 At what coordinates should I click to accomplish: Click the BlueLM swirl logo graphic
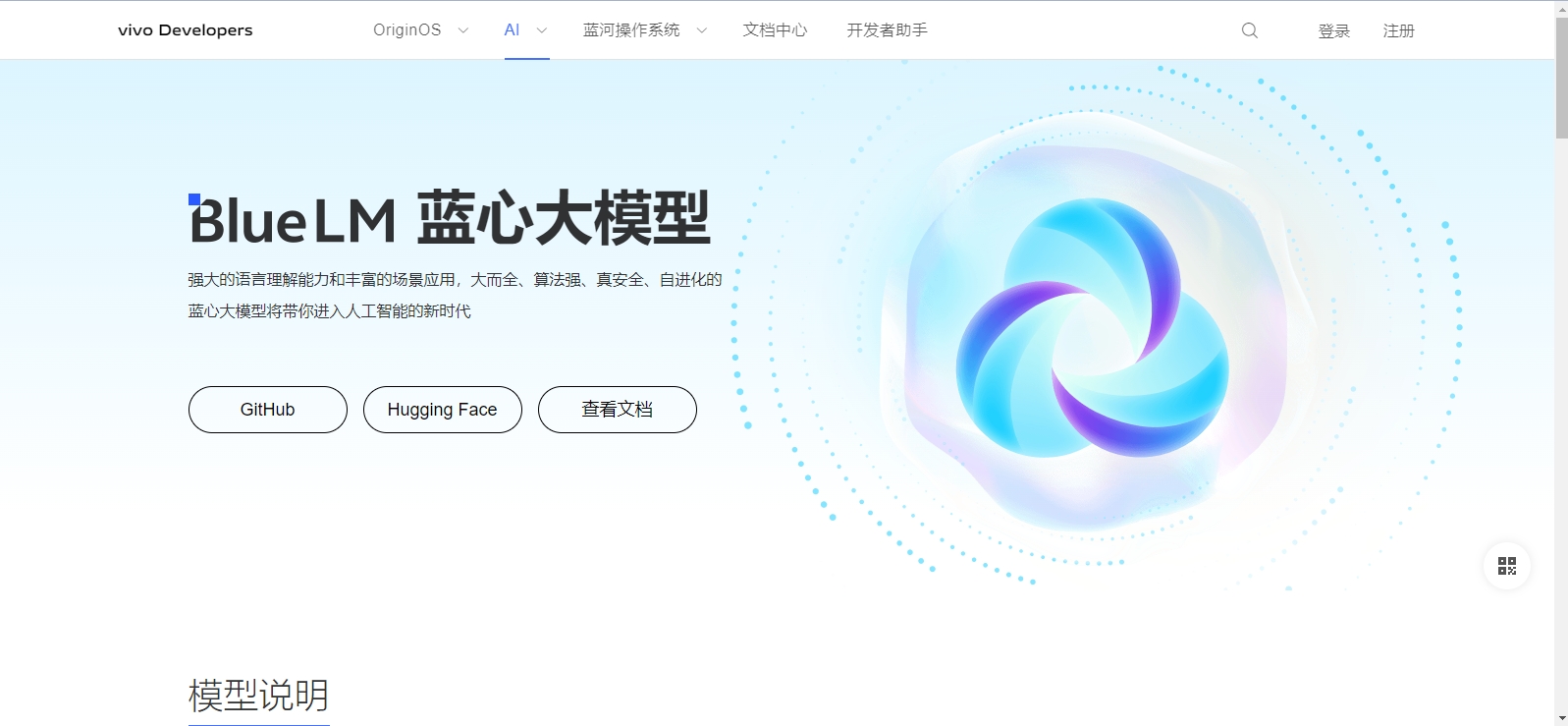(x=1093, y=327)
